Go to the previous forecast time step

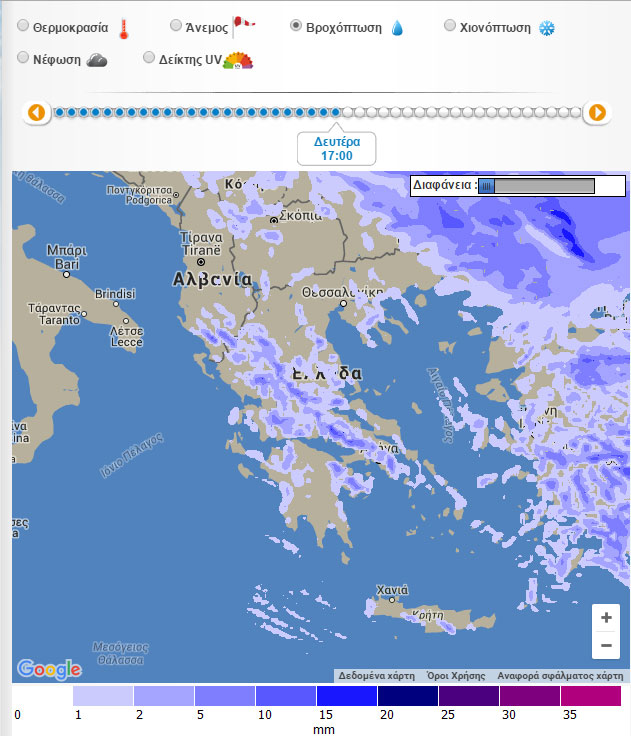pos(37,112)
